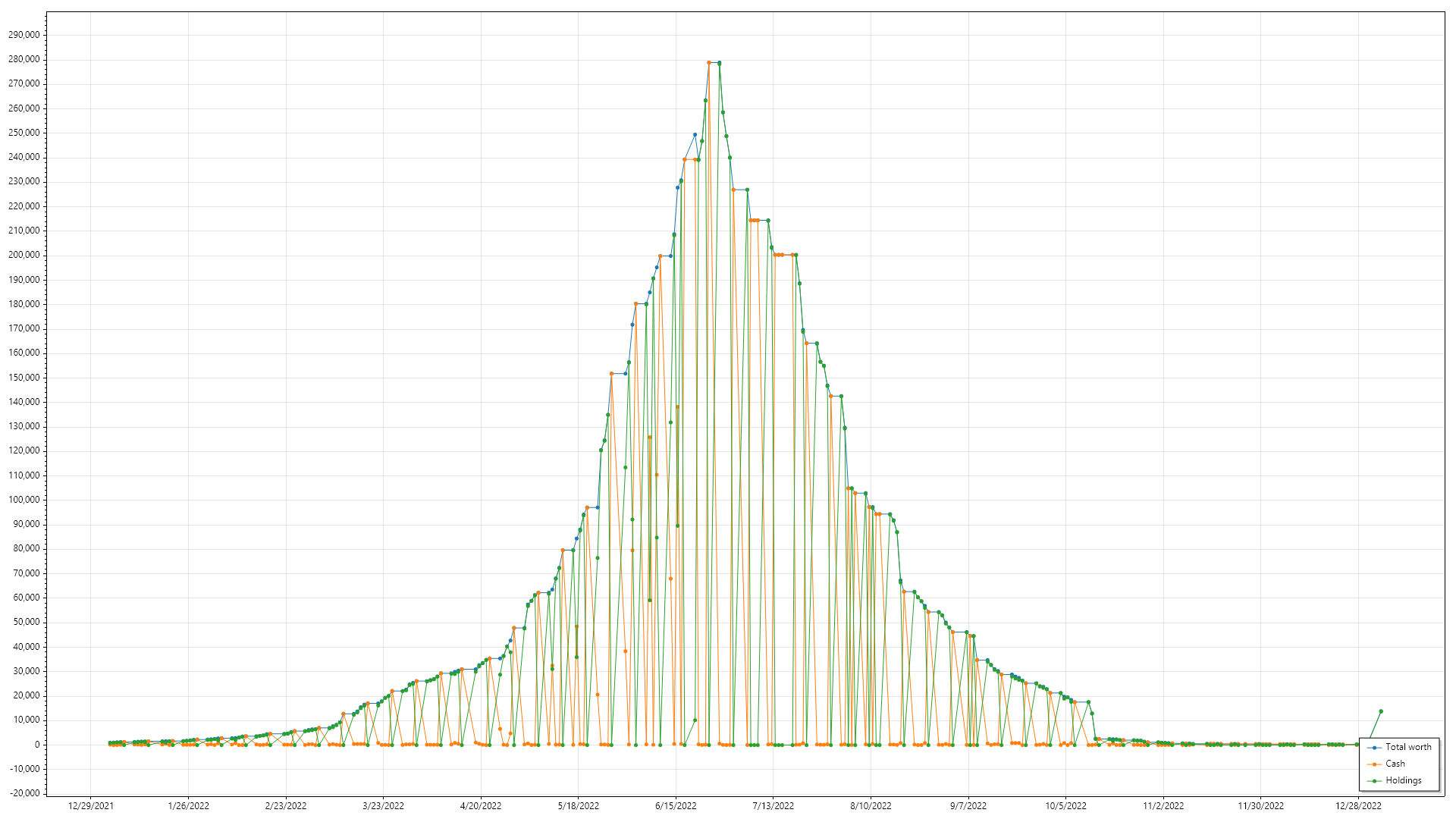1456x819 pixels.
Task: Select the 6/15/2022 date axis label
Action: tap(676, 806)
